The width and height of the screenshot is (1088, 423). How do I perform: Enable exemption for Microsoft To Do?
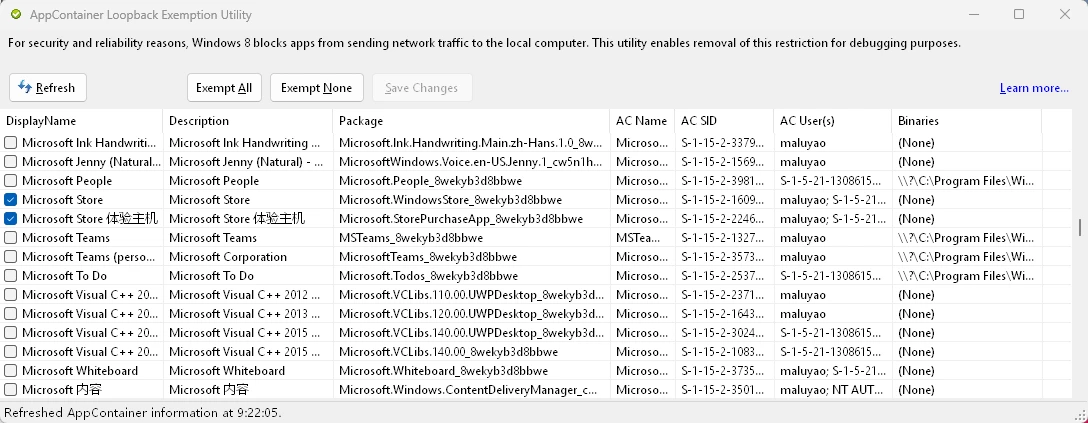click(10, 276)
